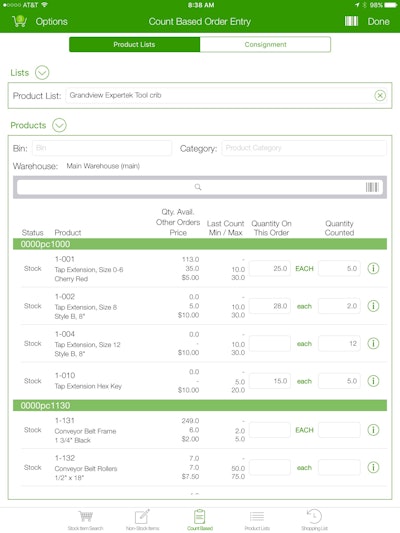Screen dimensions: 400x533
Task: Switch to the Product Lists tab
Action: point(135,45)
